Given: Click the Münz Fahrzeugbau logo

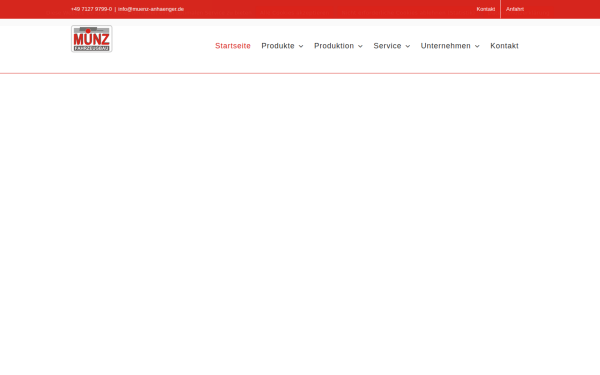Looking at the screenshot, I should pyautogui.click(x=91, y=39).
